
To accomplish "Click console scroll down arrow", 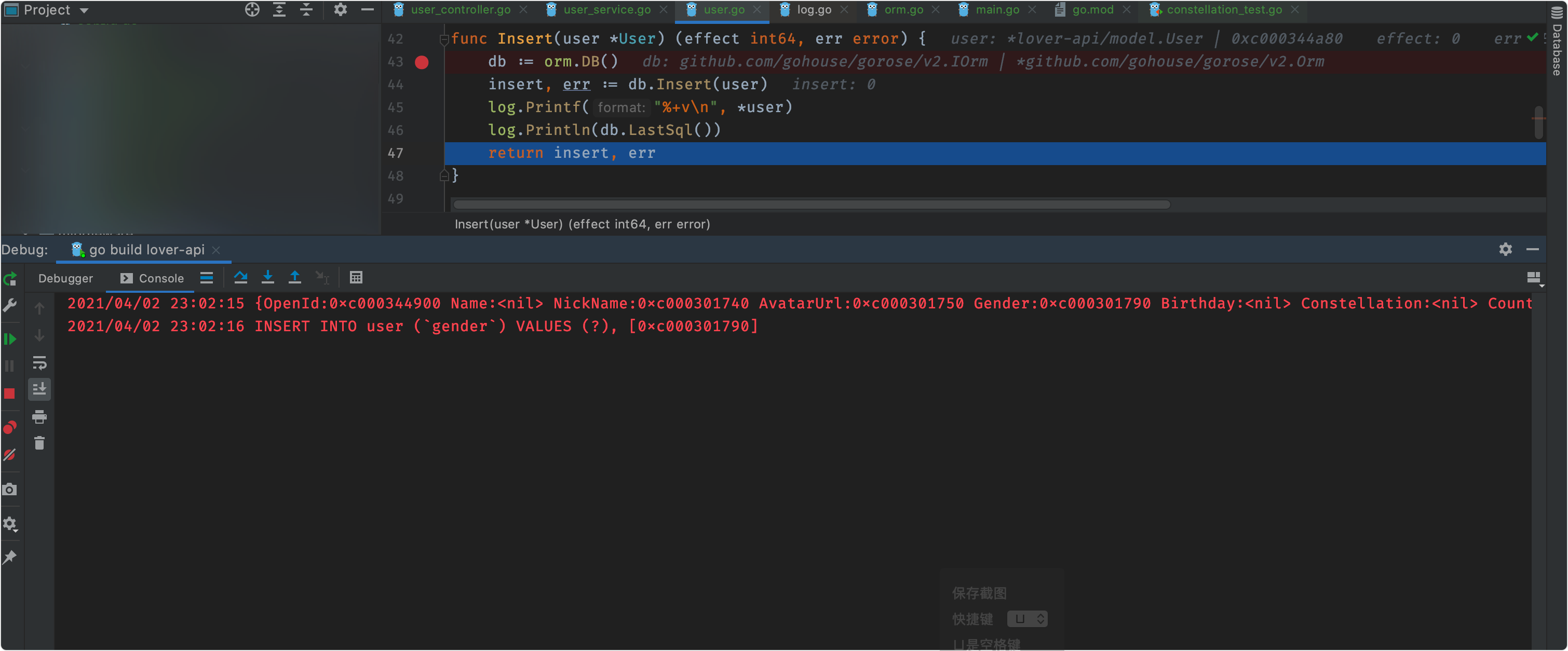I will [x=39, y=335].
